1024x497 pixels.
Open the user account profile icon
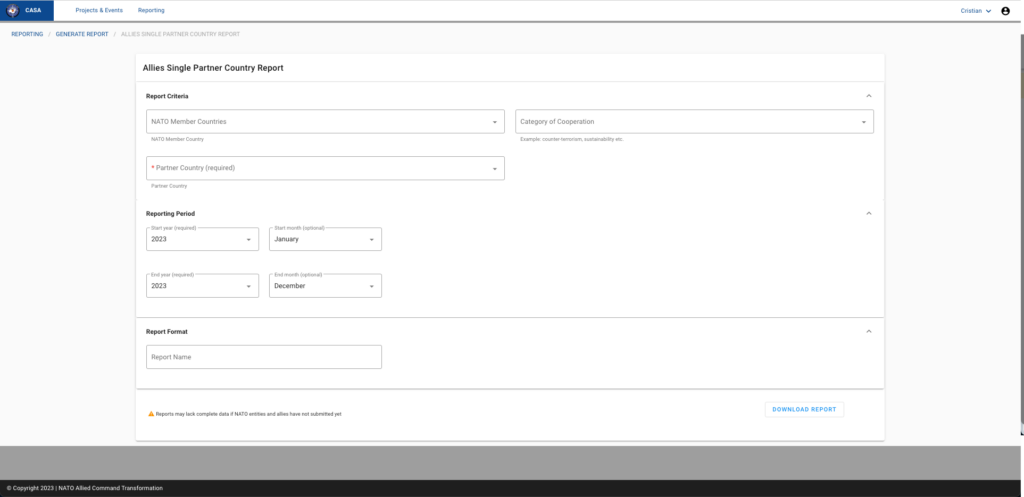pyautogui.click(x=1005, y=11)
